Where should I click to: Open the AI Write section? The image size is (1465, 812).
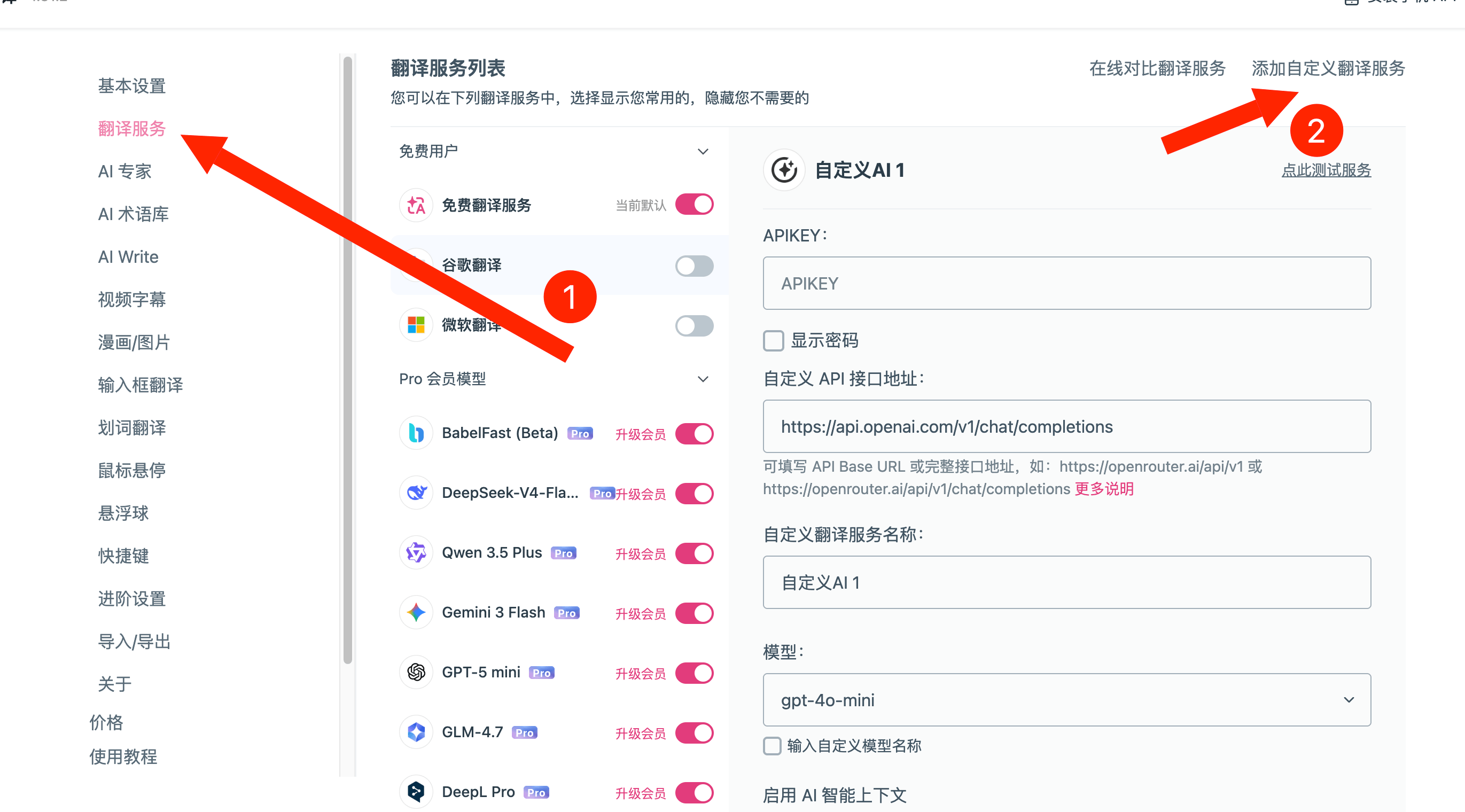point(128,256)
